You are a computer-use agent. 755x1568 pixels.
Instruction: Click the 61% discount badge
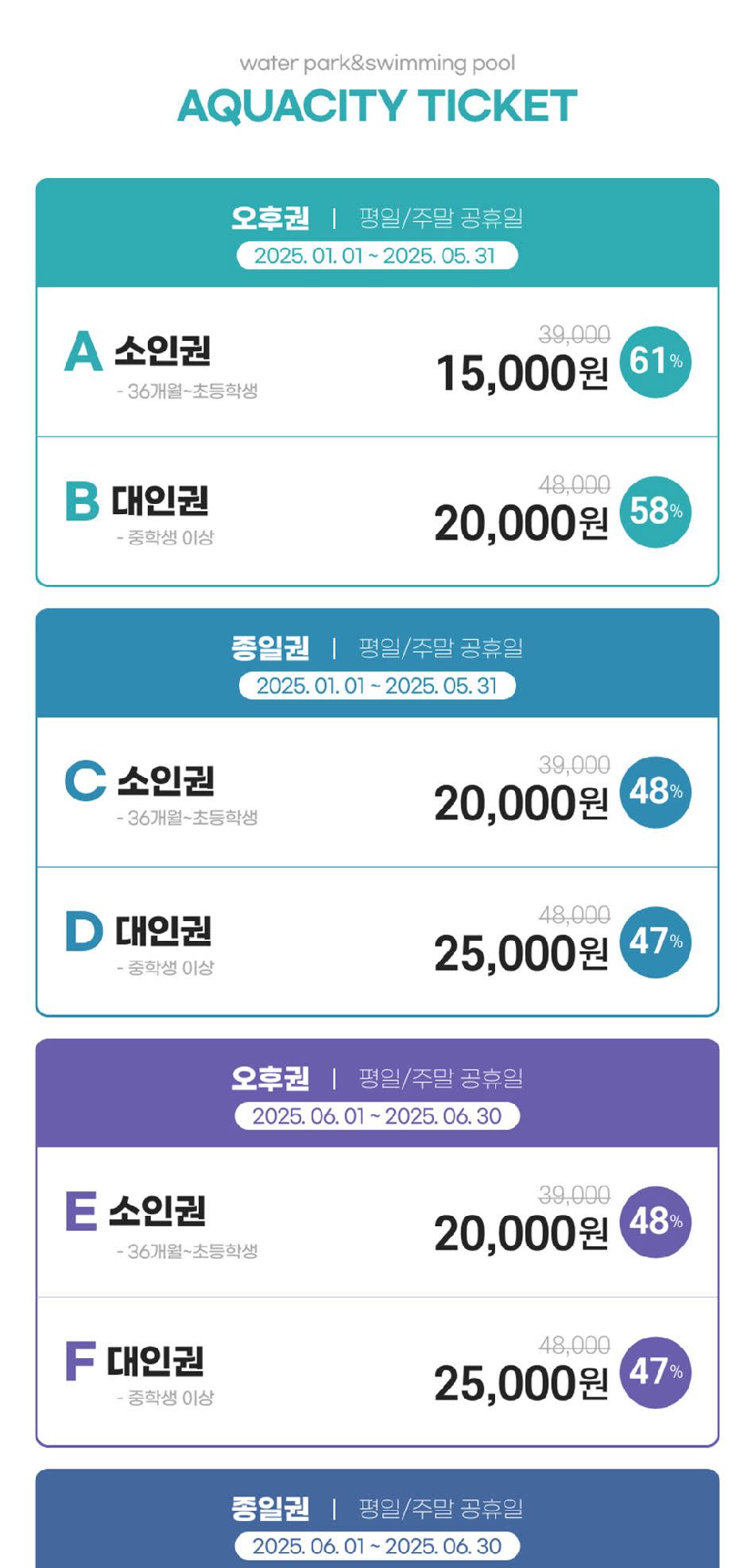pyautogui.click(x=655, y=362)
